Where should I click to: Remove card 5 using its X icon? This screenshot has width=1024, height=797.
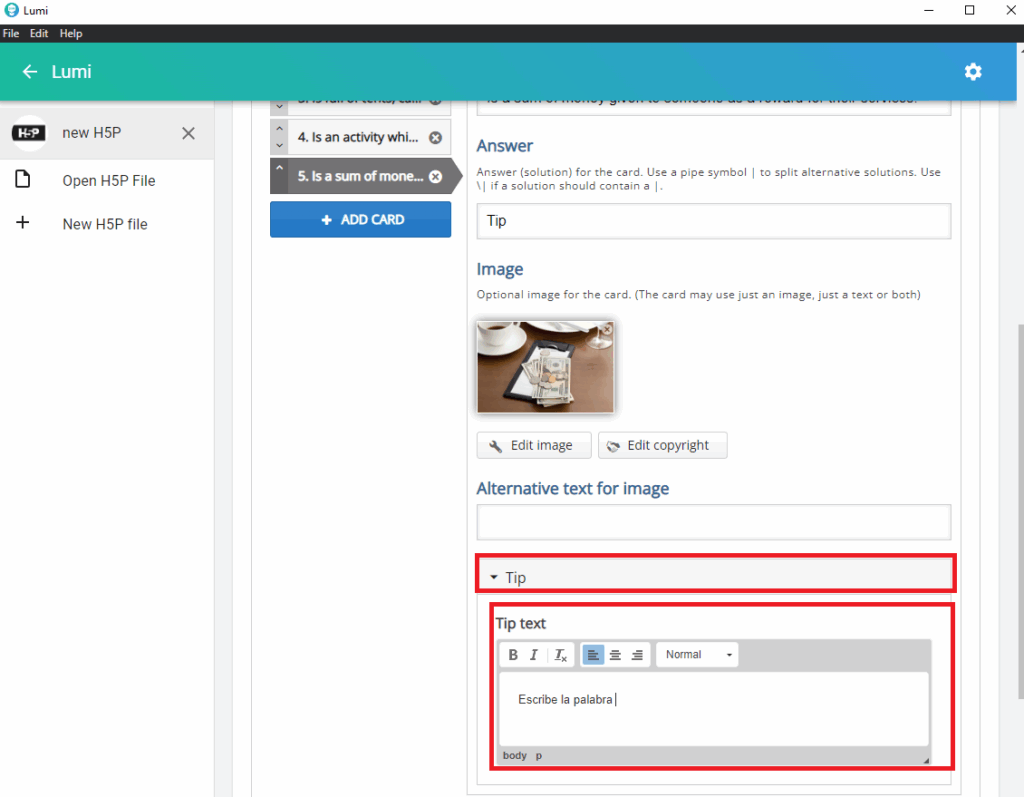coord(435,177)
